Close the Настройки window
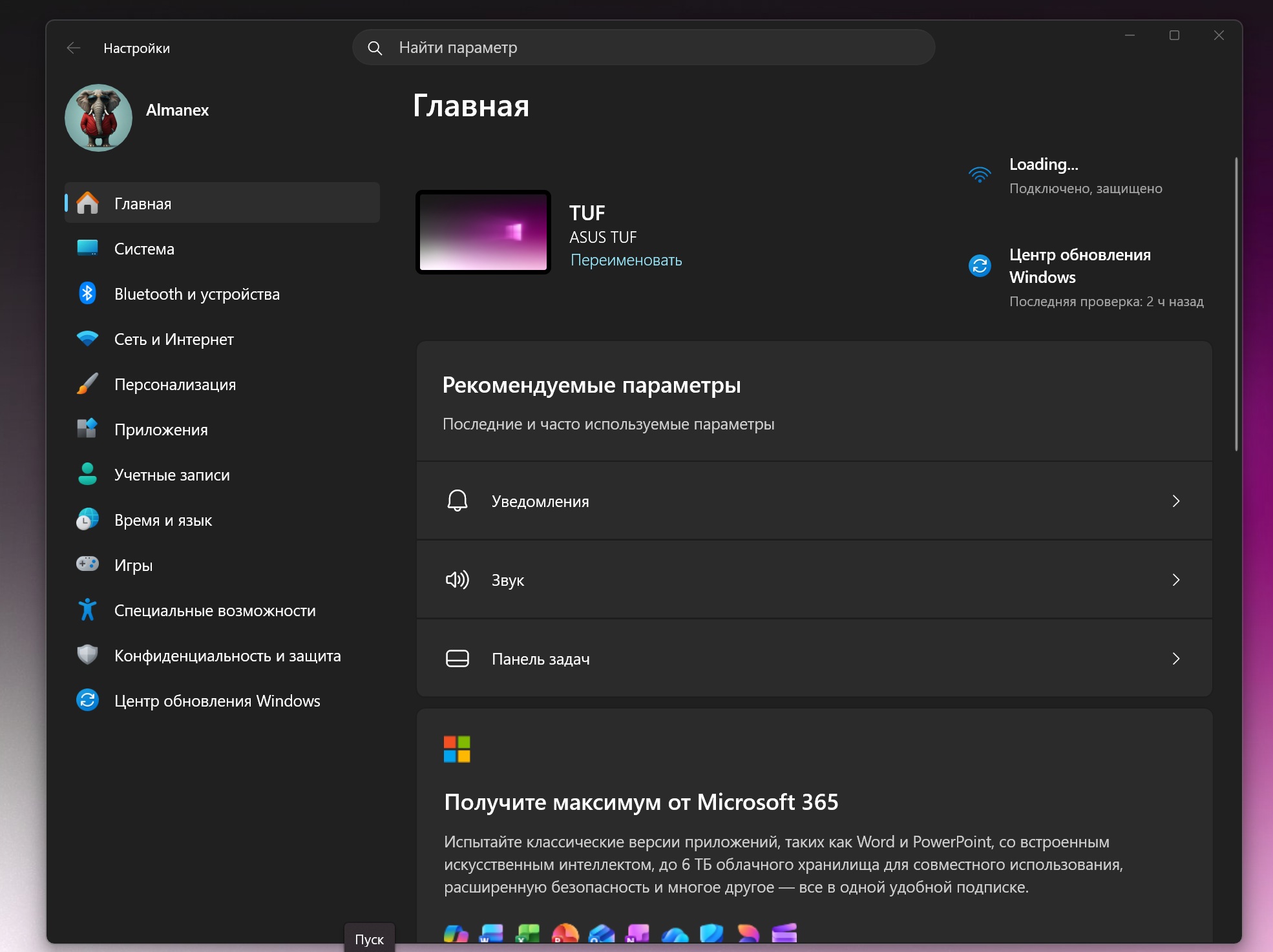This screenshot has height=952, width=1273. click(1219, 36)
